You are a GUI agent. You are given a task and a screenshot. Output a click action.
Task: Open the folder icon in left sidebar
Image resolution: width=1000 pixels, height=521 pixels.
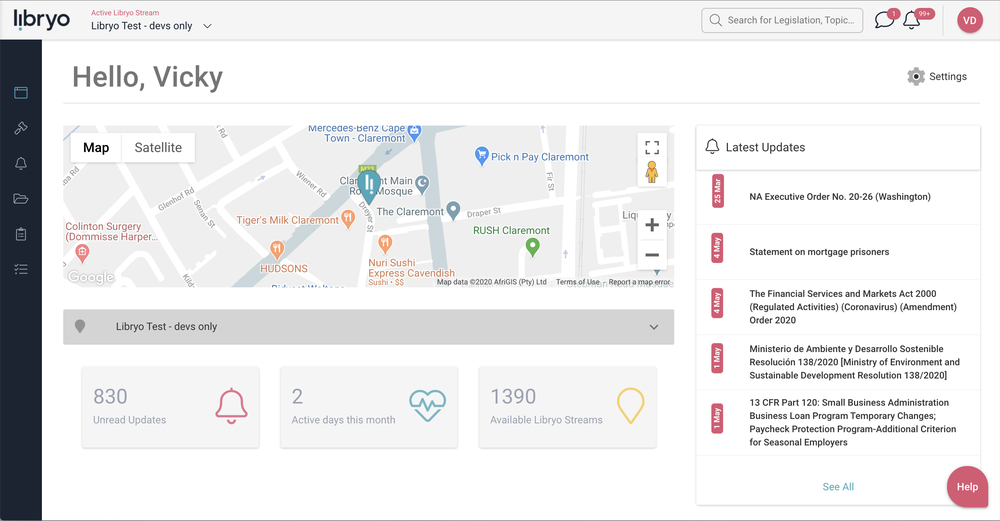(x=21, y=199)
